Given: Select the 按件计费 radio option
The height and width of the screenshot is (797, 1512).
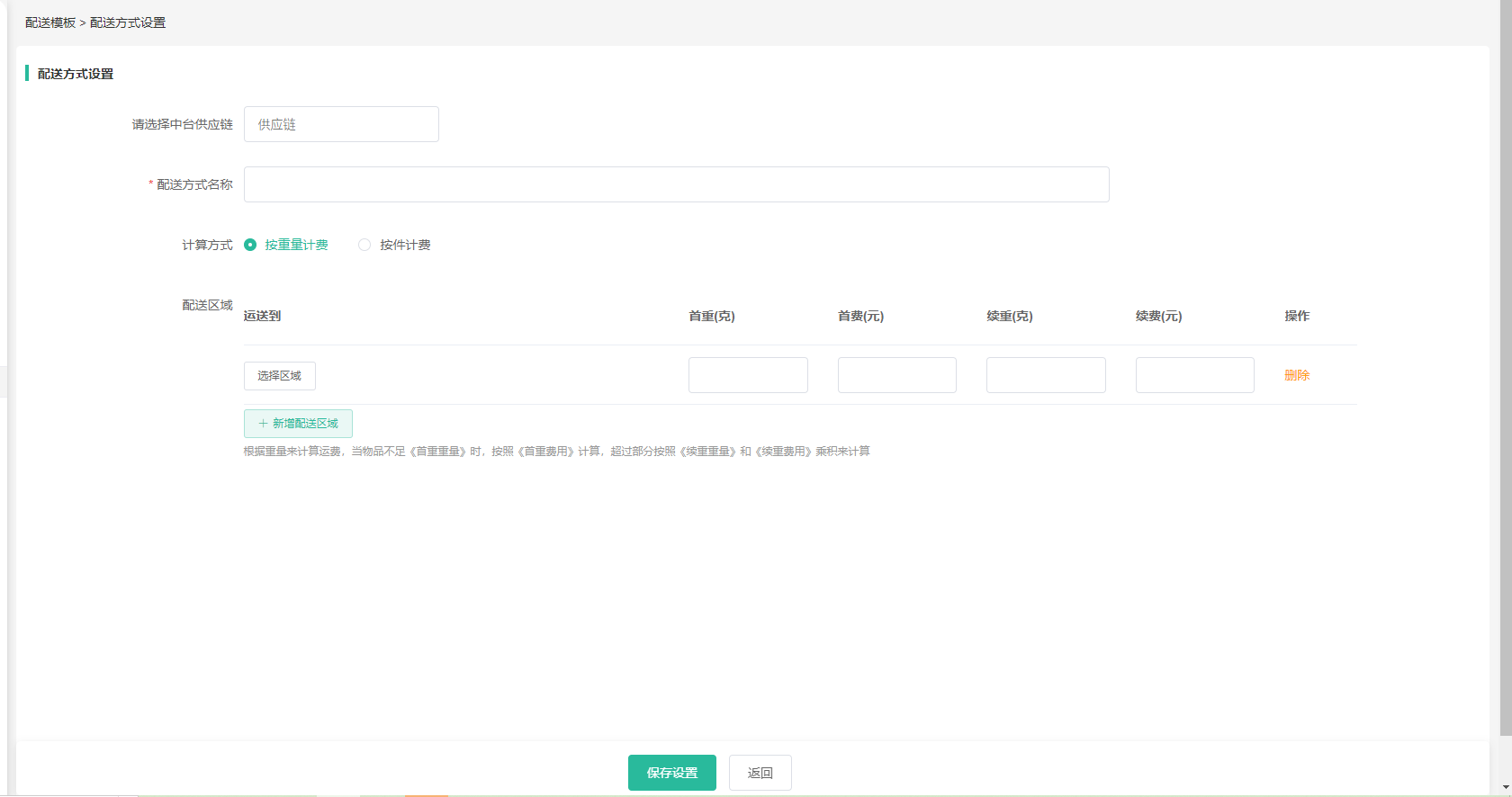Looking at the screenshot, I should click(364, 245).
